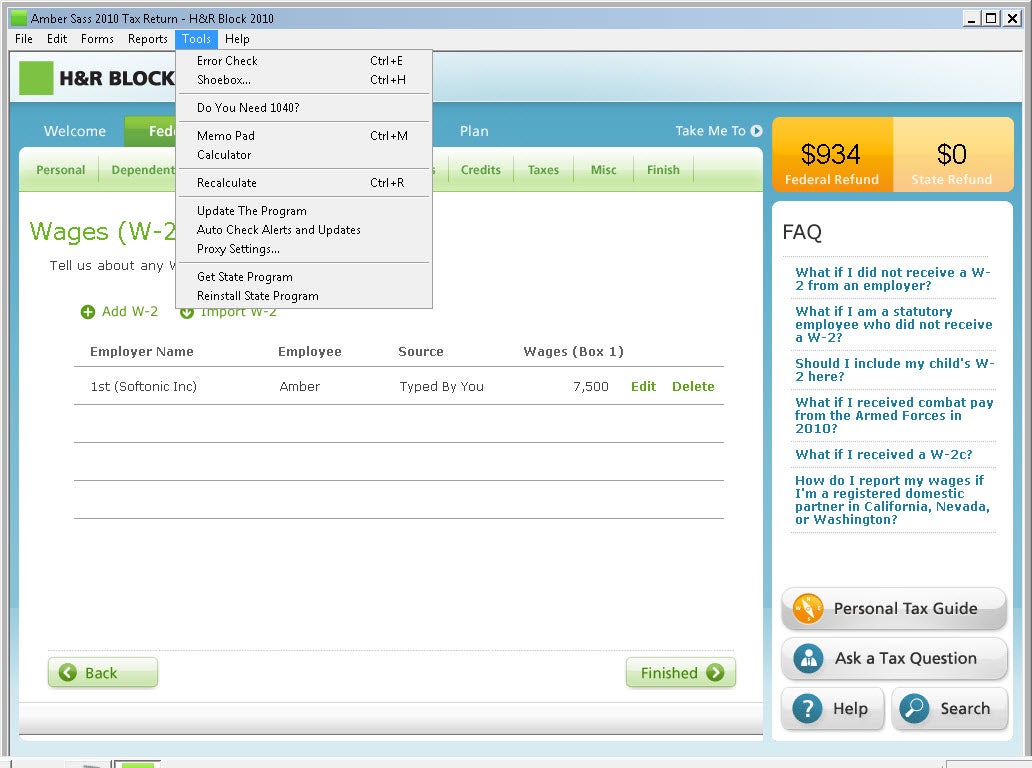Choose Get State Program menu entry

click(303, 277)
